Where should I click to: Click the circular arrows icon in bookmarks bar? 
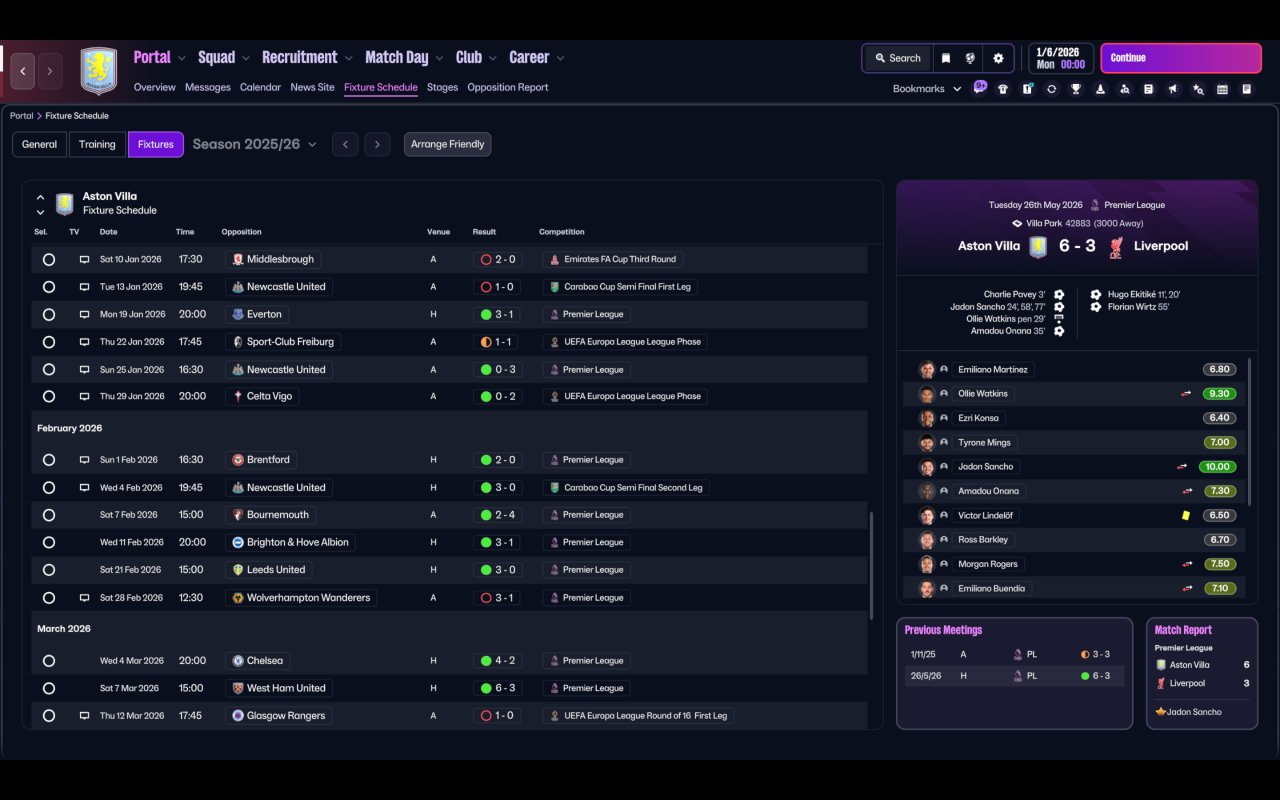click(1051, 89)
